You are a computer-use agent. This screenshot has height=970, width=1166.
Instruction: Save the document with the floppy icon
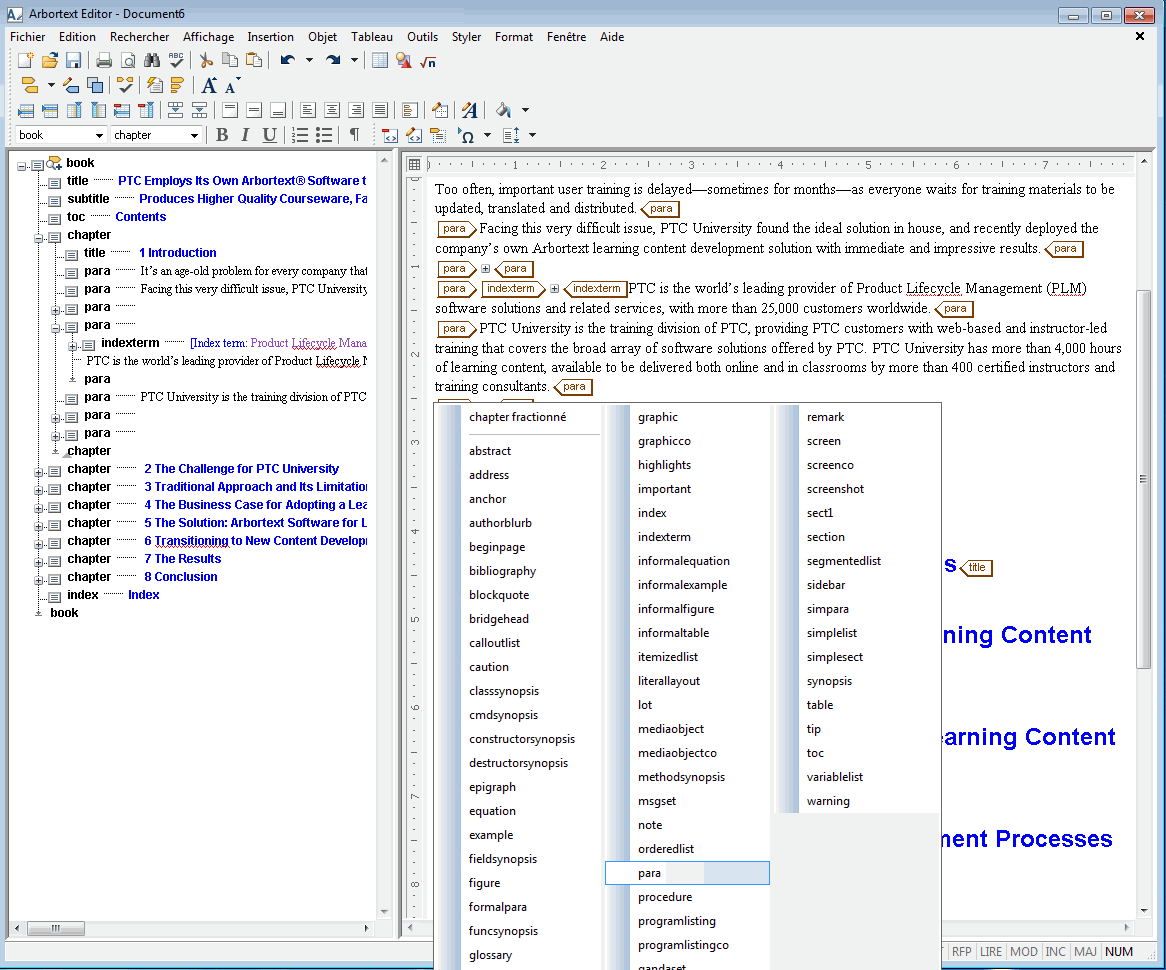click(73, 61)
